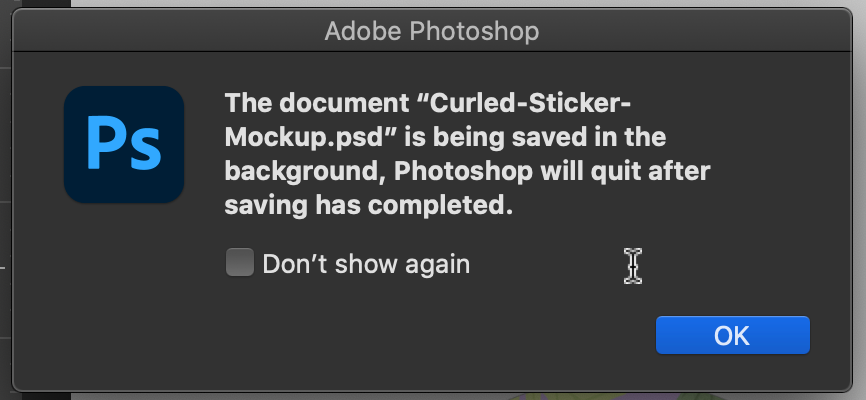Click the "Don't show again" label text
The height and width of the screenshot is (400, 866).
(365, 264)
